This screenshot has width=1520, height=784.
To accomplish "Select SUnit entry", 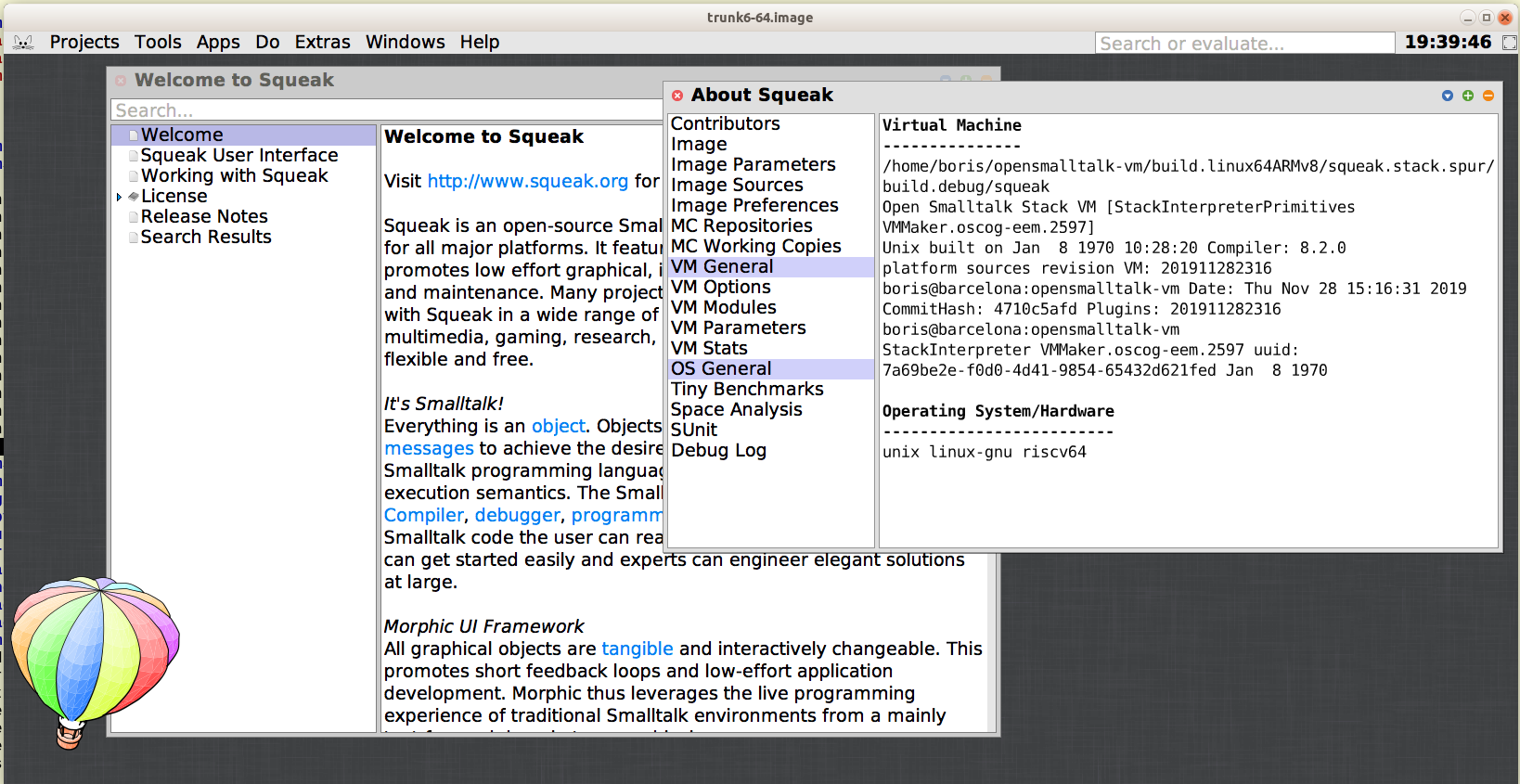I will (x=771, y=430).
